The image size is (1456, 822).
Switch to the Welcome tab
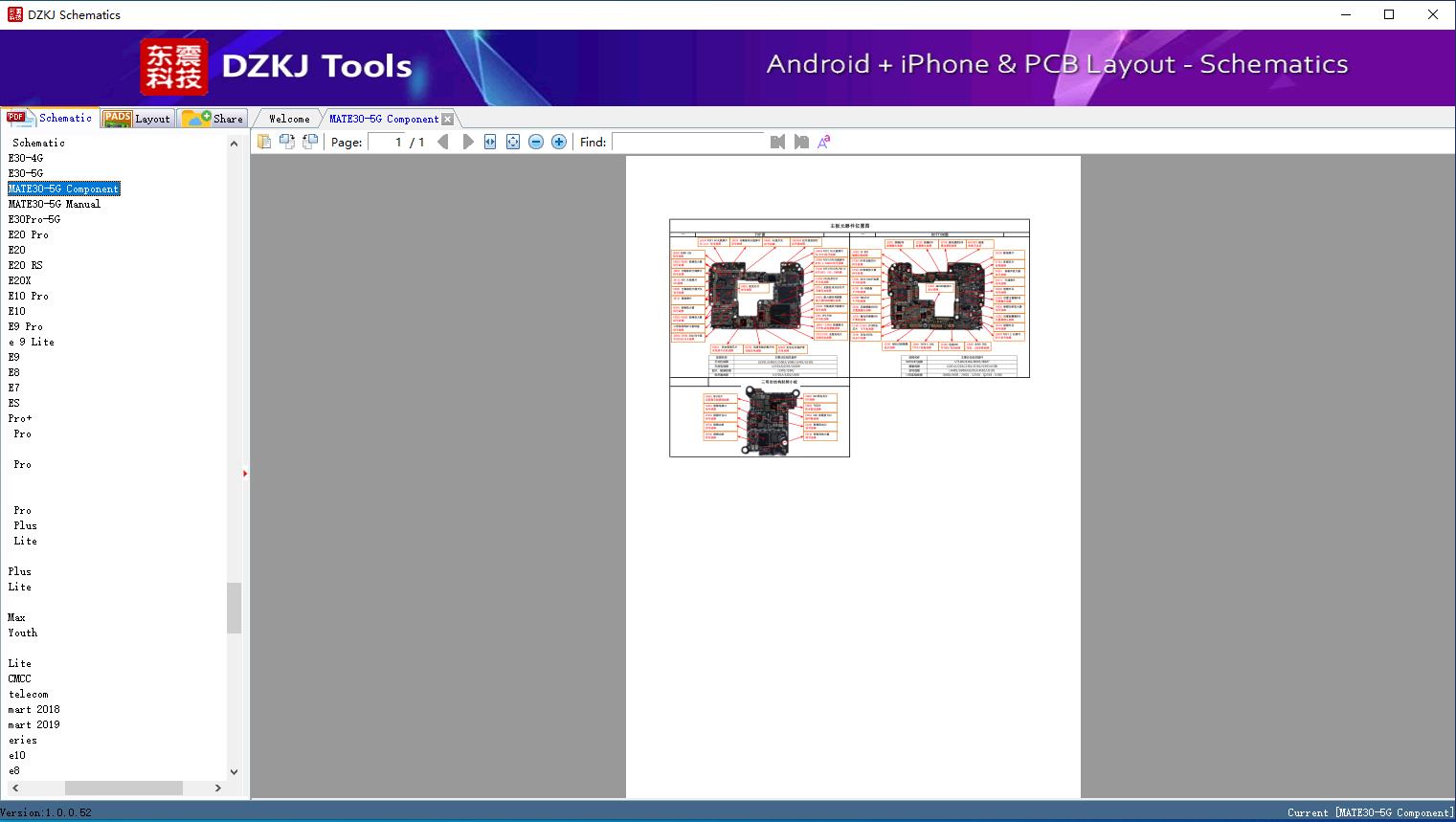(289, 119)
